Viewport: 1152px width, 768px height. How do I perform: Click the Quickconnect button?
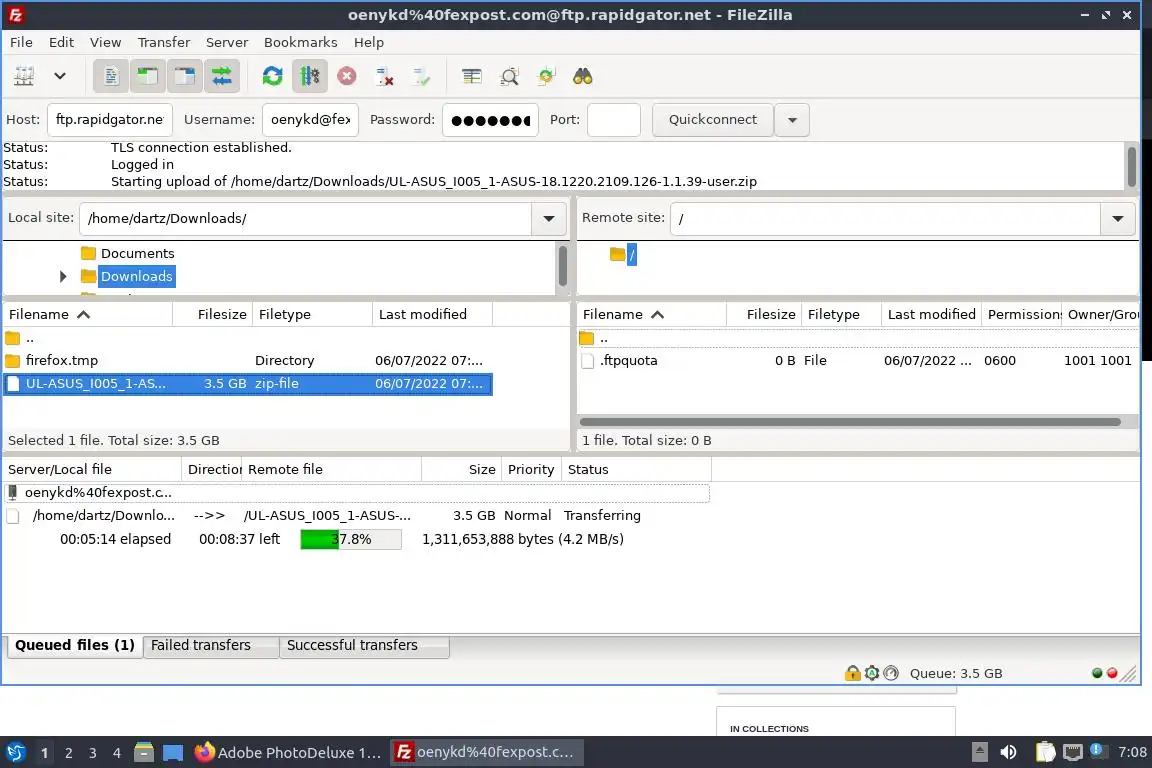pyautogui.click(x=713, y=119)
